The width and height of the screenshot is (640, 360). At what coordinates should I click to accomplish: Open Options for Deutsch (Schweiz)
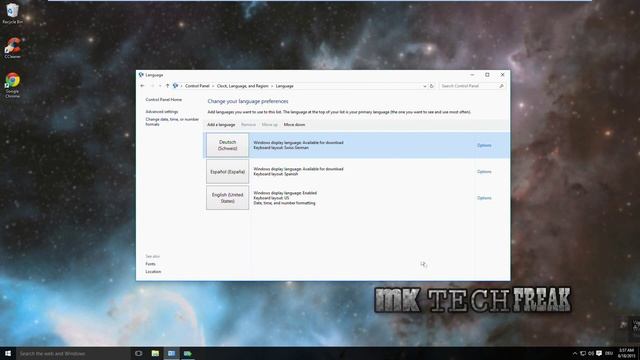(484, 145)
